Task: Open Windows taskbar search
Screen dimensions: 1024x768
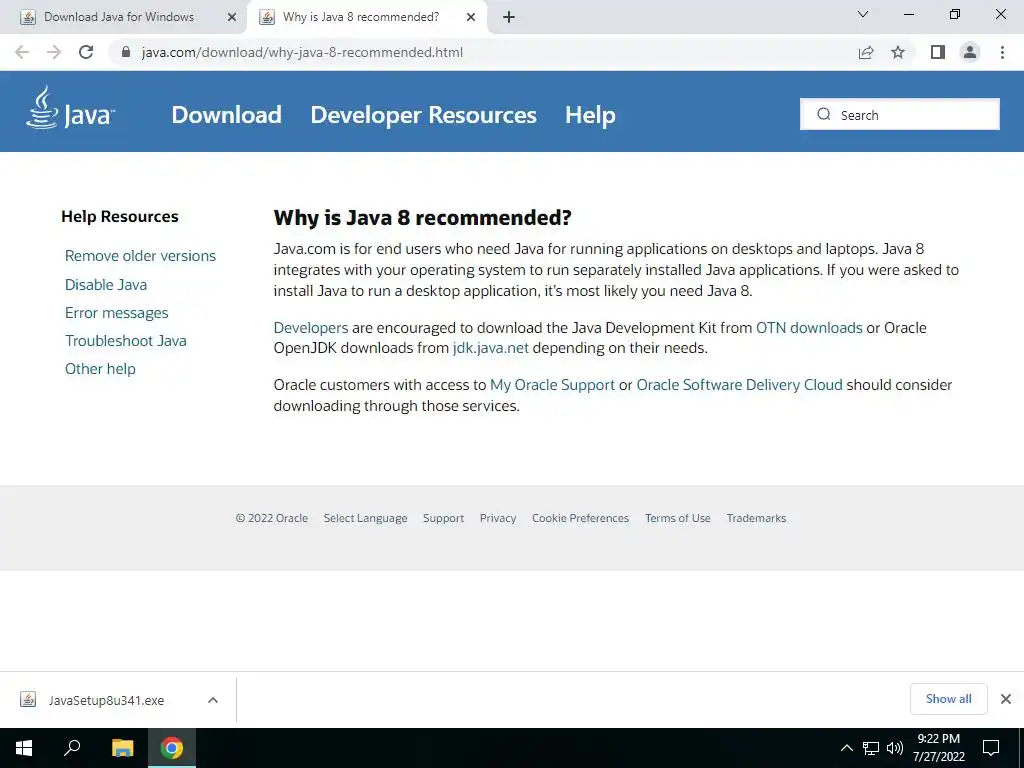Action: [x=72, y=748]
